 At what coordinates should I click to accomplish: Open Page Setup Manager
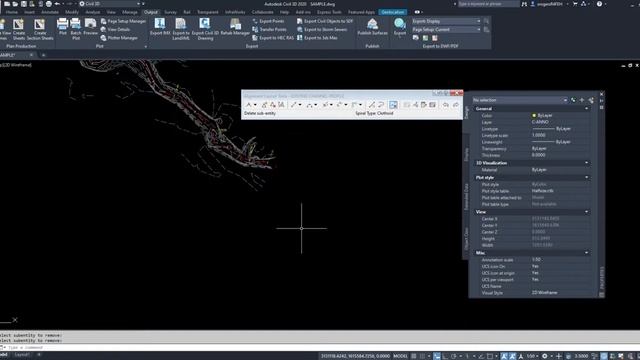[123, 21]
